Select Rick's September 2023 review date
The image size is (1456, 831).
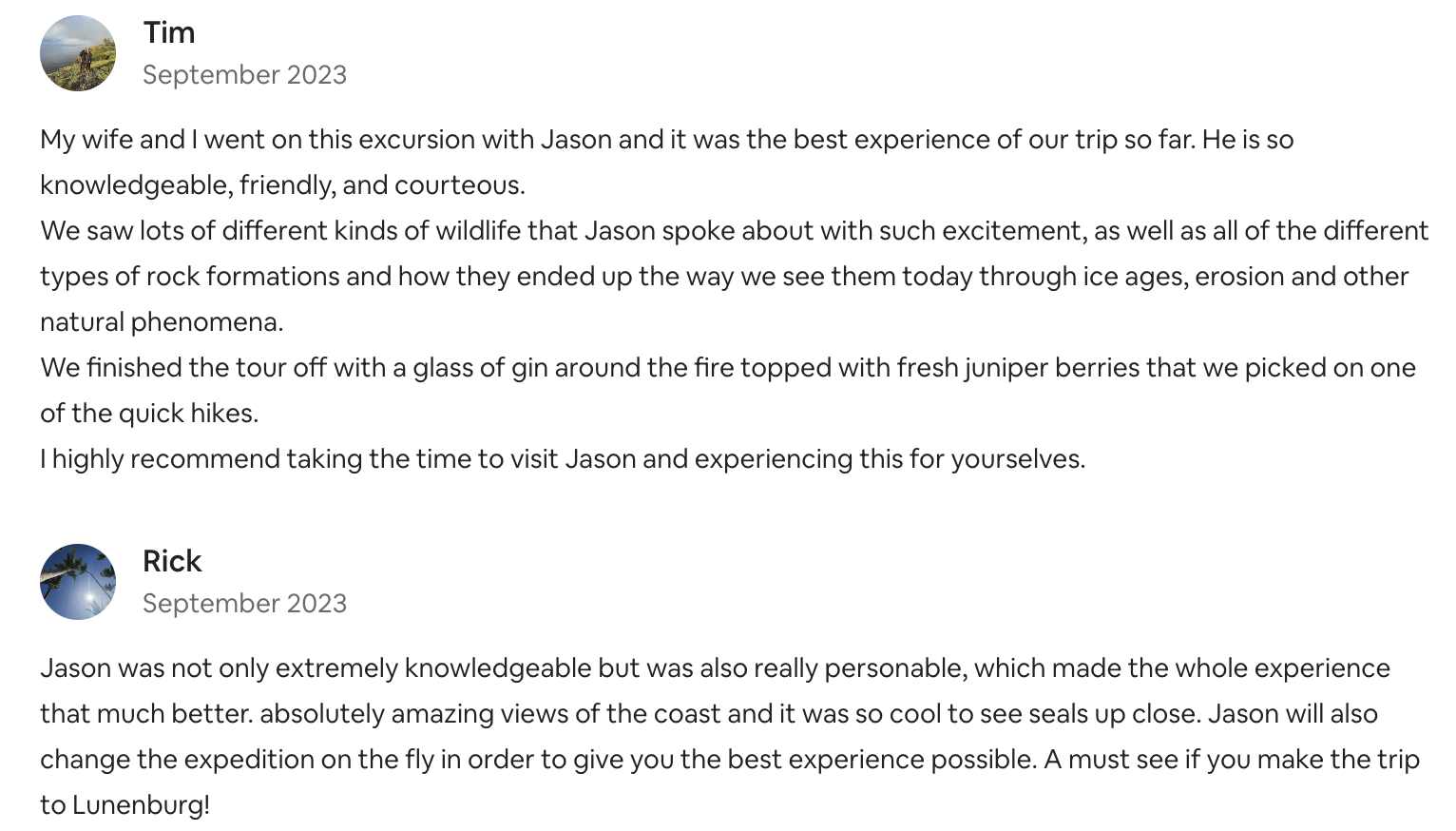click(244, 603)
